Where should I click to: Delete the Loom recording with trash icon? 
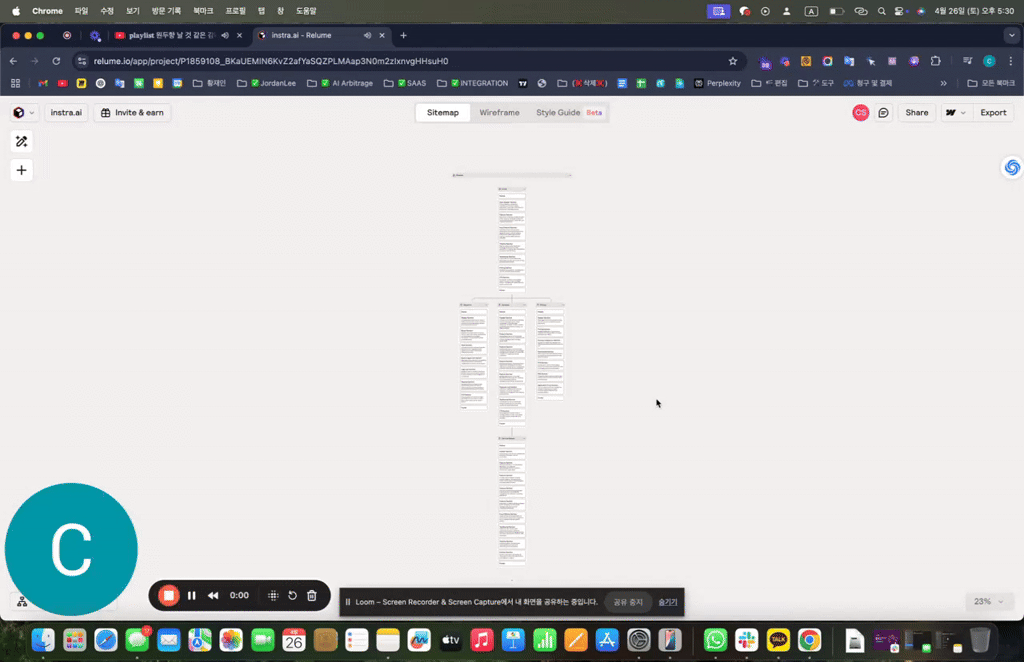pyautogui.click(x=312, y=595)
